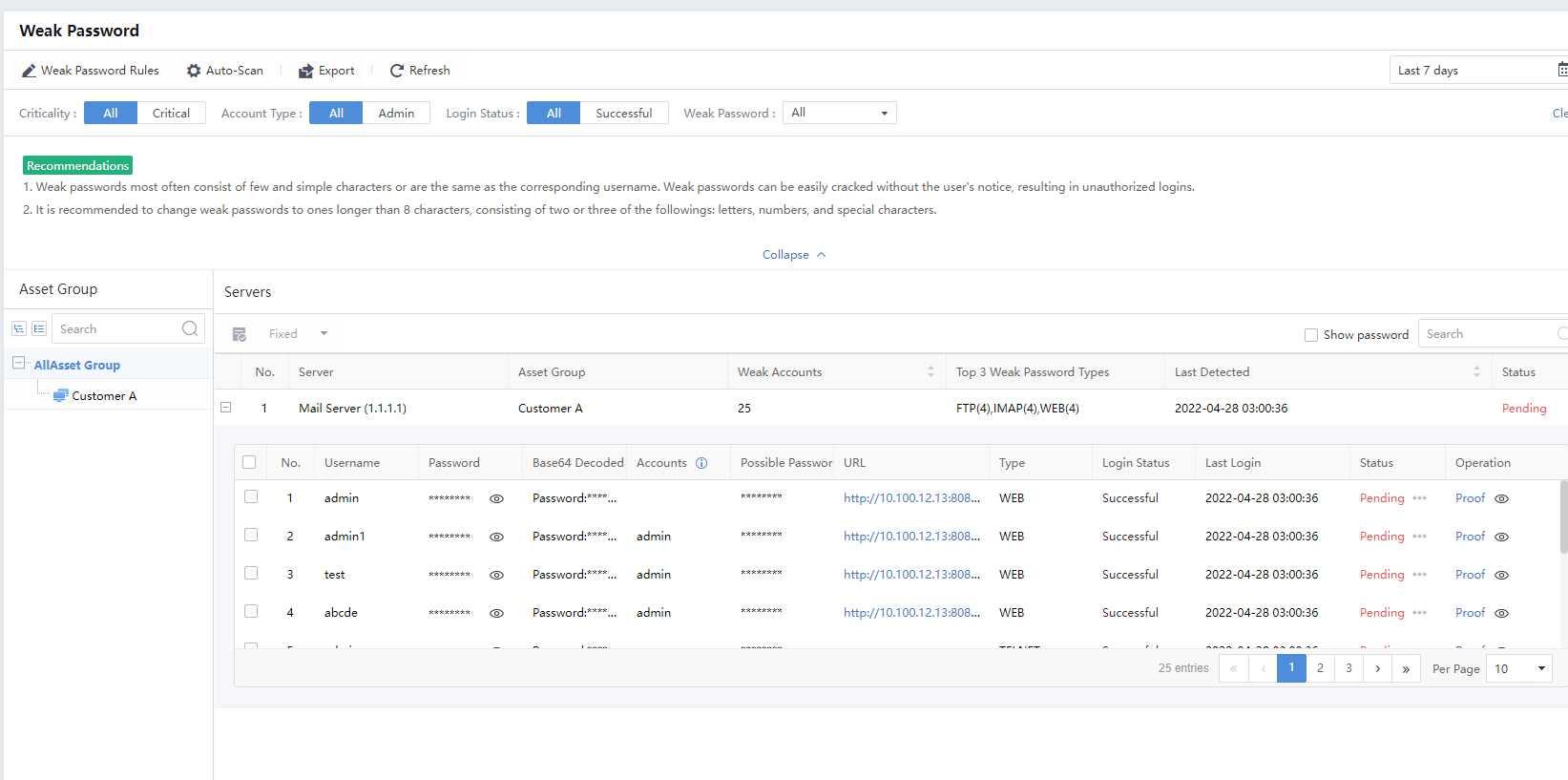Collapse the Recommendations section
The image size is (1568, 780).
793,255
